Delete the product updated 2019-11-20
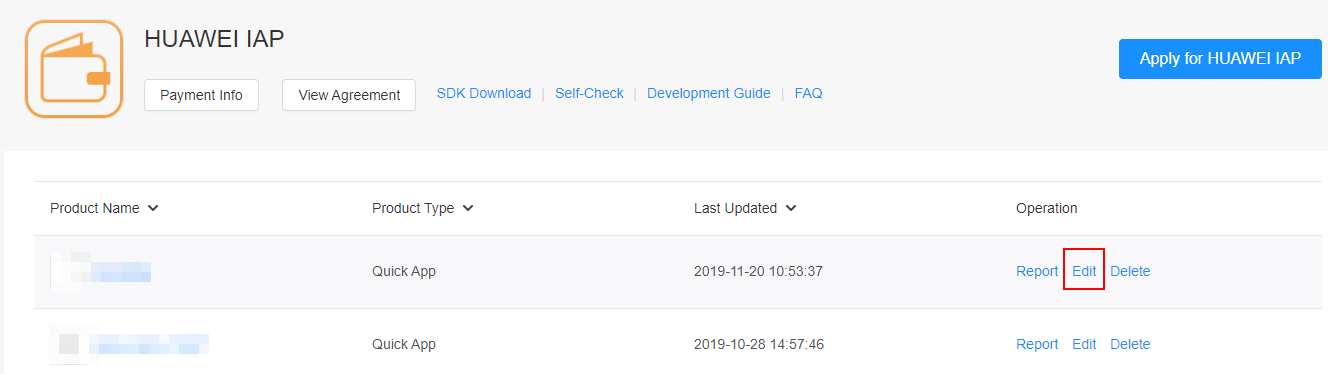The height and width of the screenshot is (374, 1328). (1130, 271)
